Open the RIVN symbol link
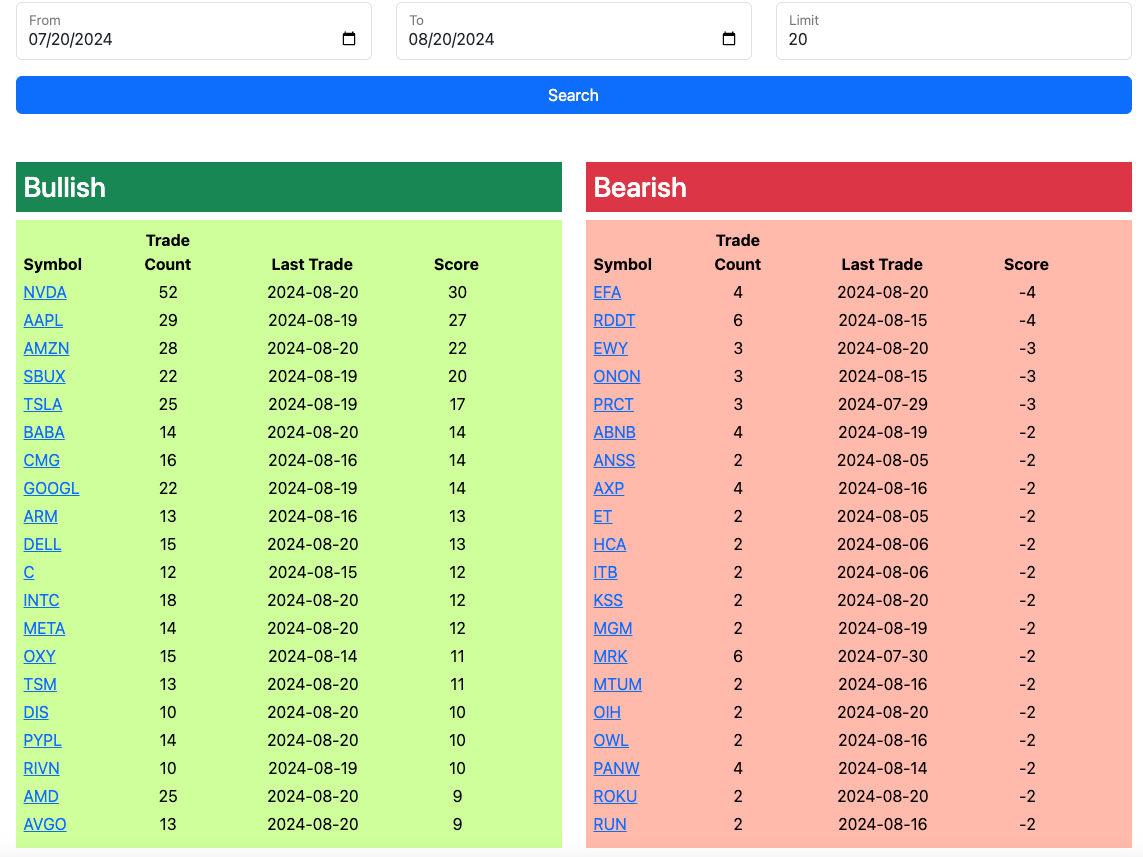The image size is (1143, 857). coord(42,768)
